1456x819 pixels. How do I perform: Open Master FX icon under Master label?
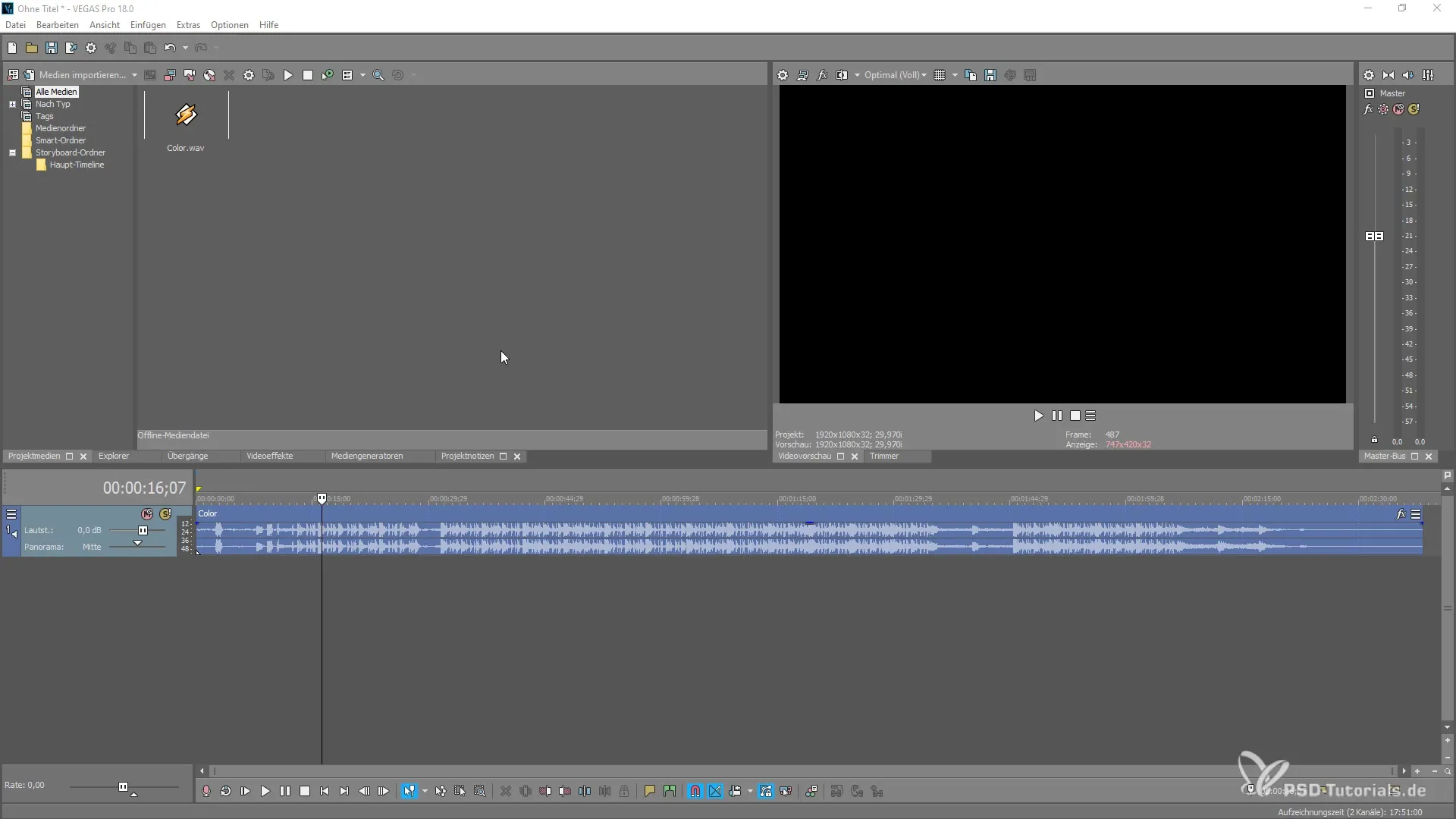[1368, 109]
